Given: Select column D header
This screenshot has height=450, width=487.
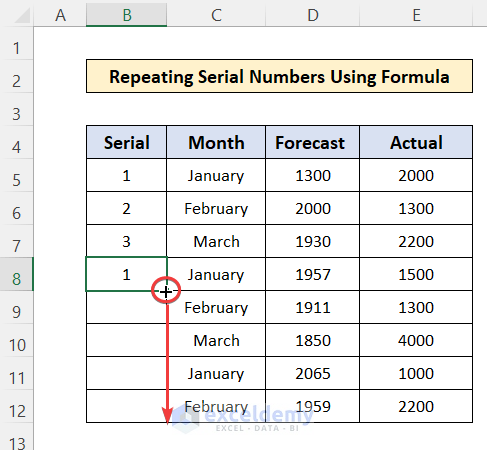Looking at the screenshot, I should pyautogui.click(x=312, y=15).
